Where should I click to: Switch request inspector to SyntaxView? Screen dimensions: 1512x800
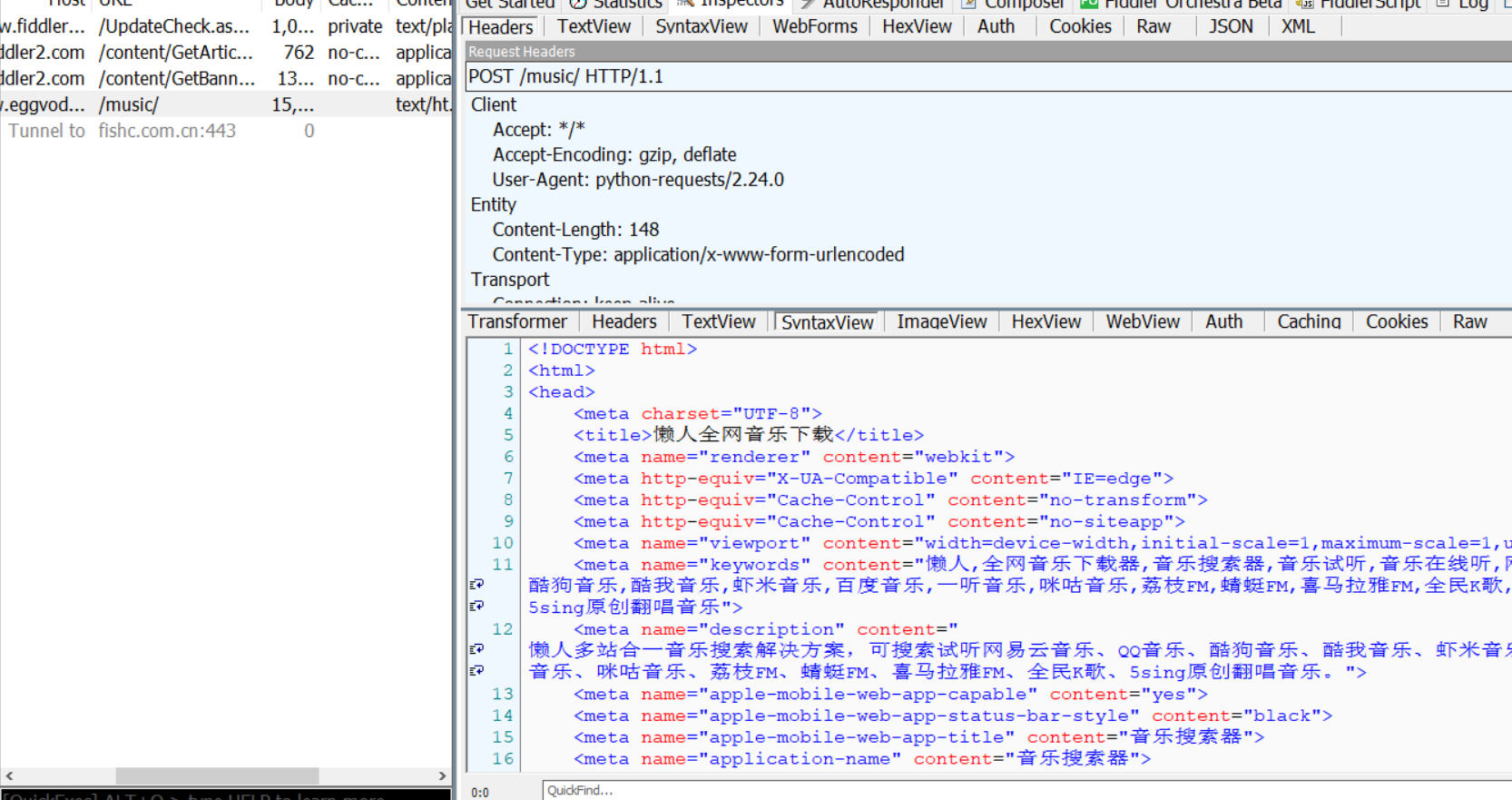tap(702, 27)
